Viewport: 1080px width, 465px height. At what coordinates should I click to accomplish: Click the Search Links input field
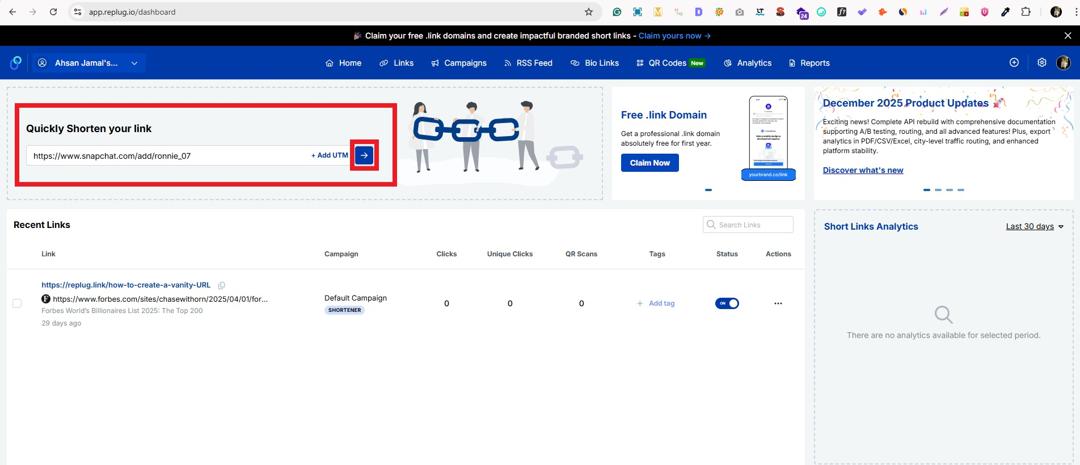click(x=748, y=225)
